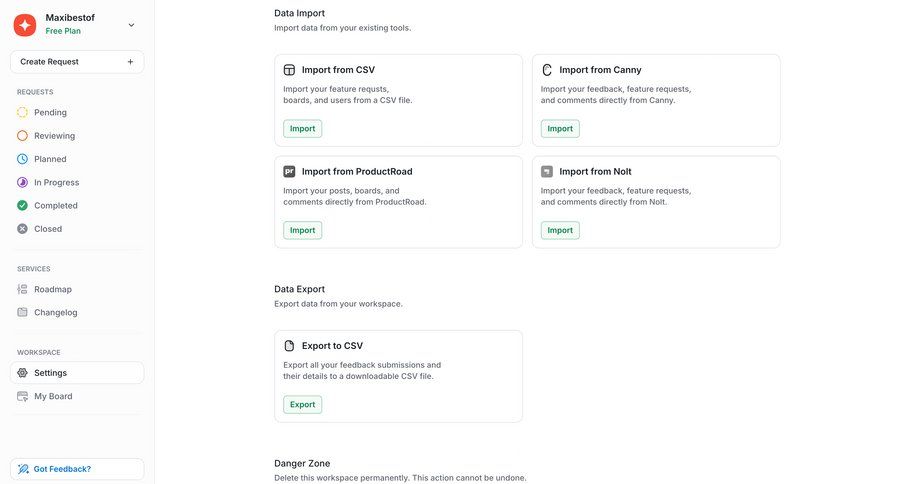Go to My Board
The width and height of the screenshot is (900, 484).
53,396
